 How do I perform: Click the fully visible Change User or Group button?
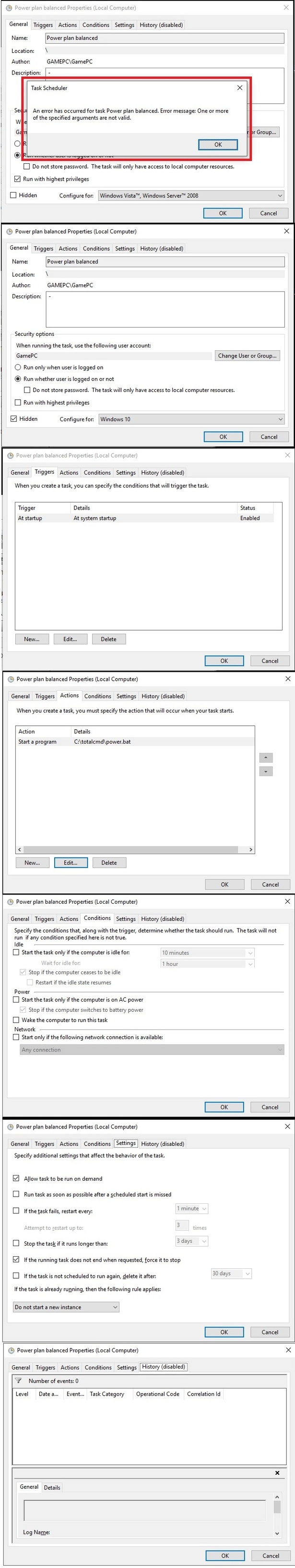[x=247, y=355]
